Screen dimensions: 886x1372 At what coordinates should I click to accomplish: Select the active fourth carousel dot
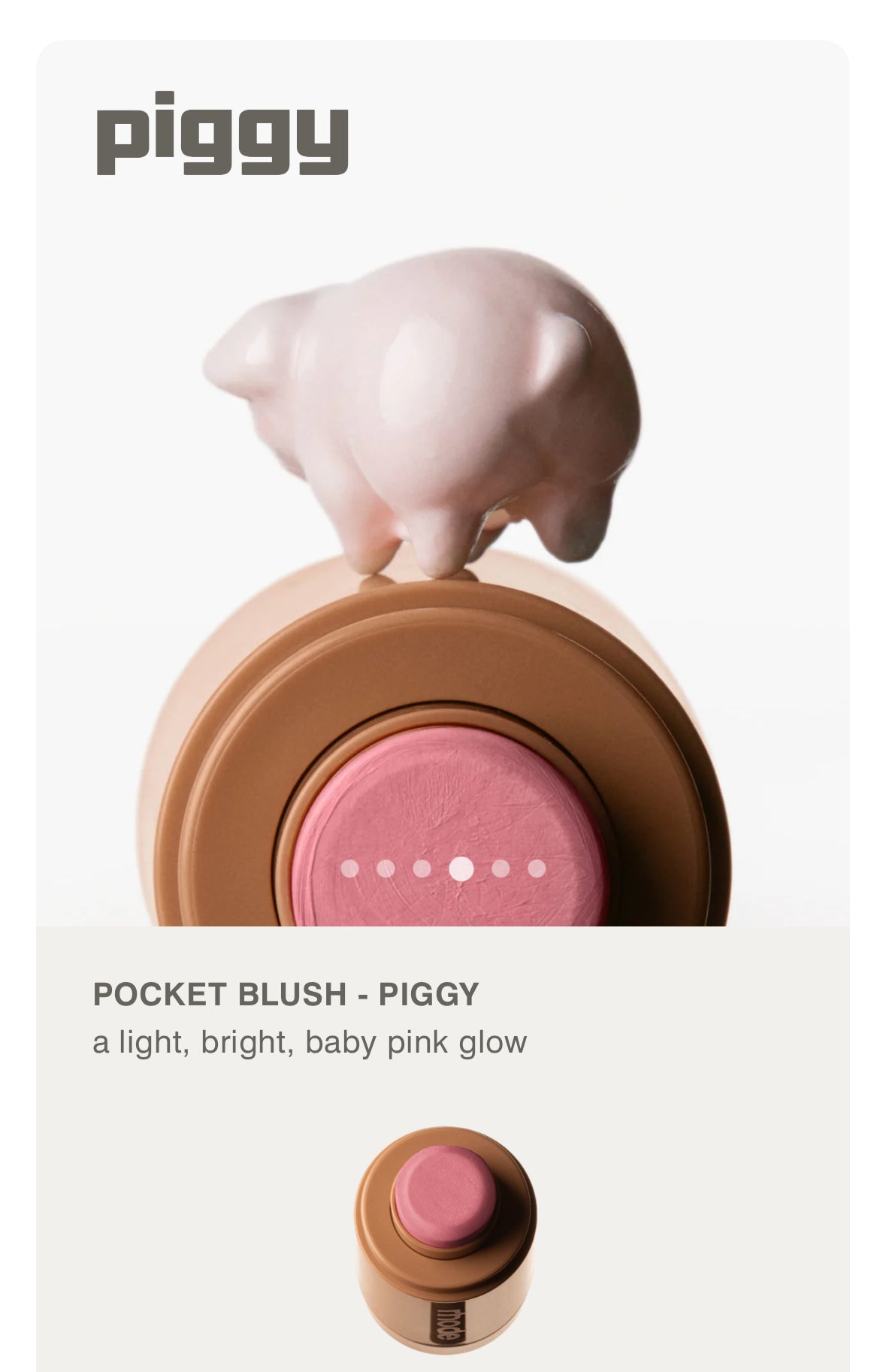pyautogui.click(x=461, y=869)
